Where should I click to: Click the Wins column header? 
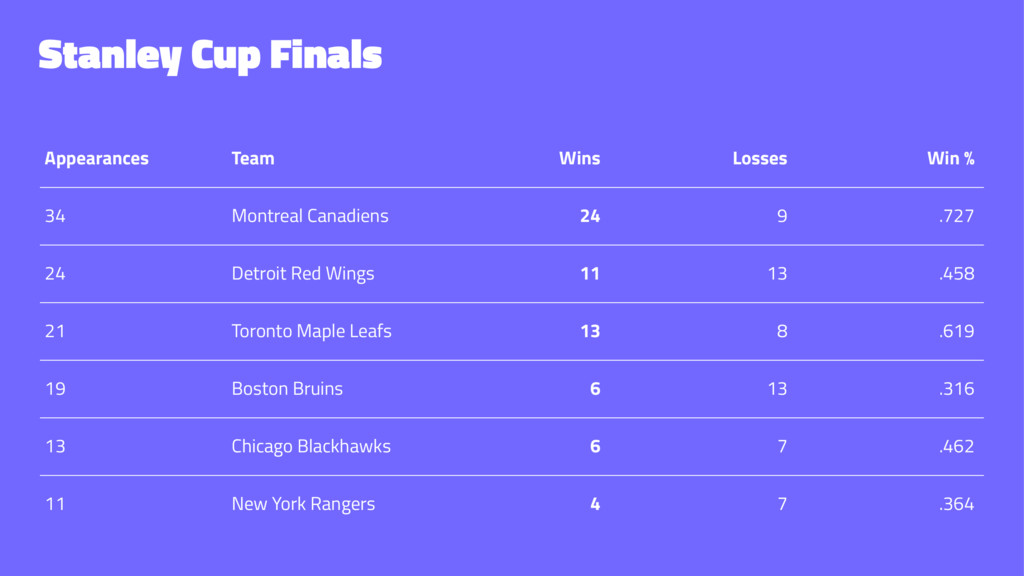point(579,158)
